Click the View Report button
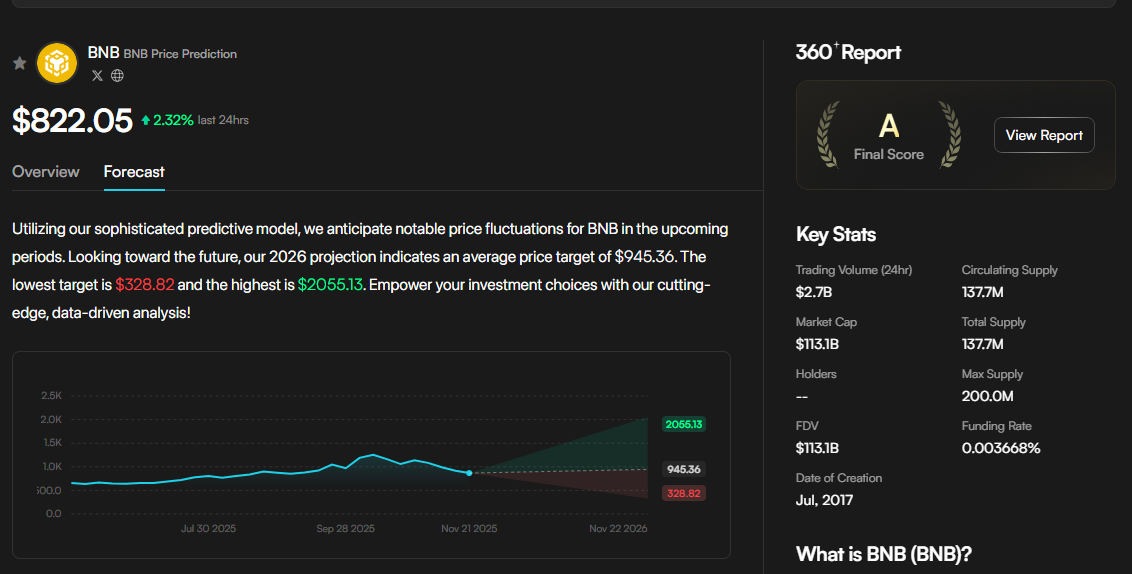 1044,135
